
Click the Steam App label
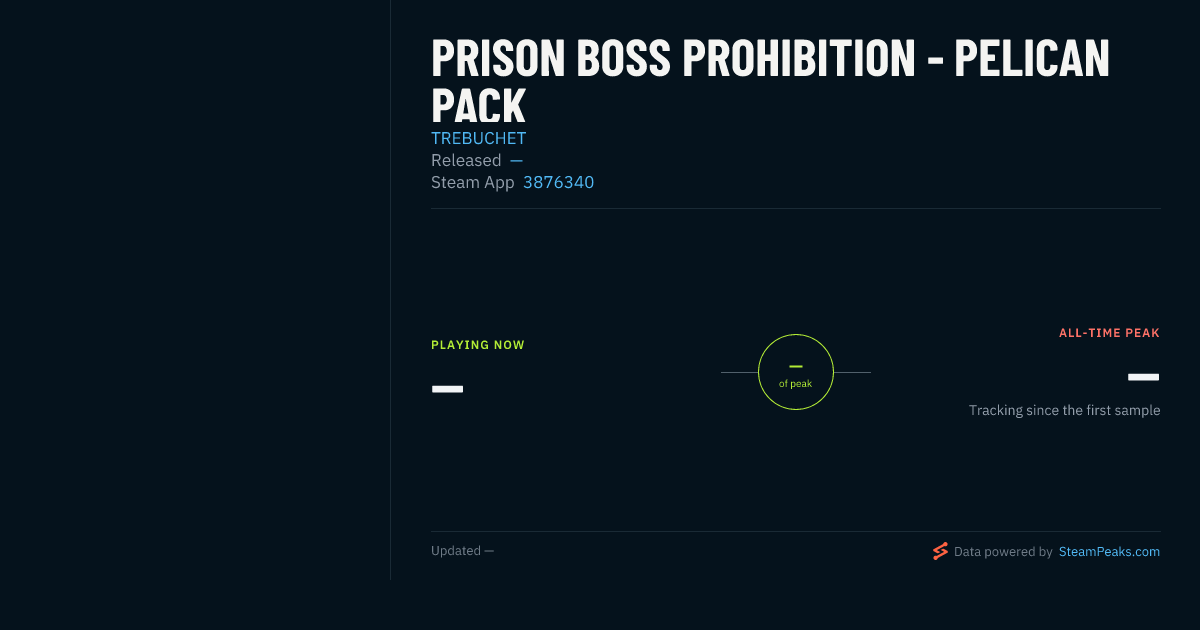[x=472, y=182]
